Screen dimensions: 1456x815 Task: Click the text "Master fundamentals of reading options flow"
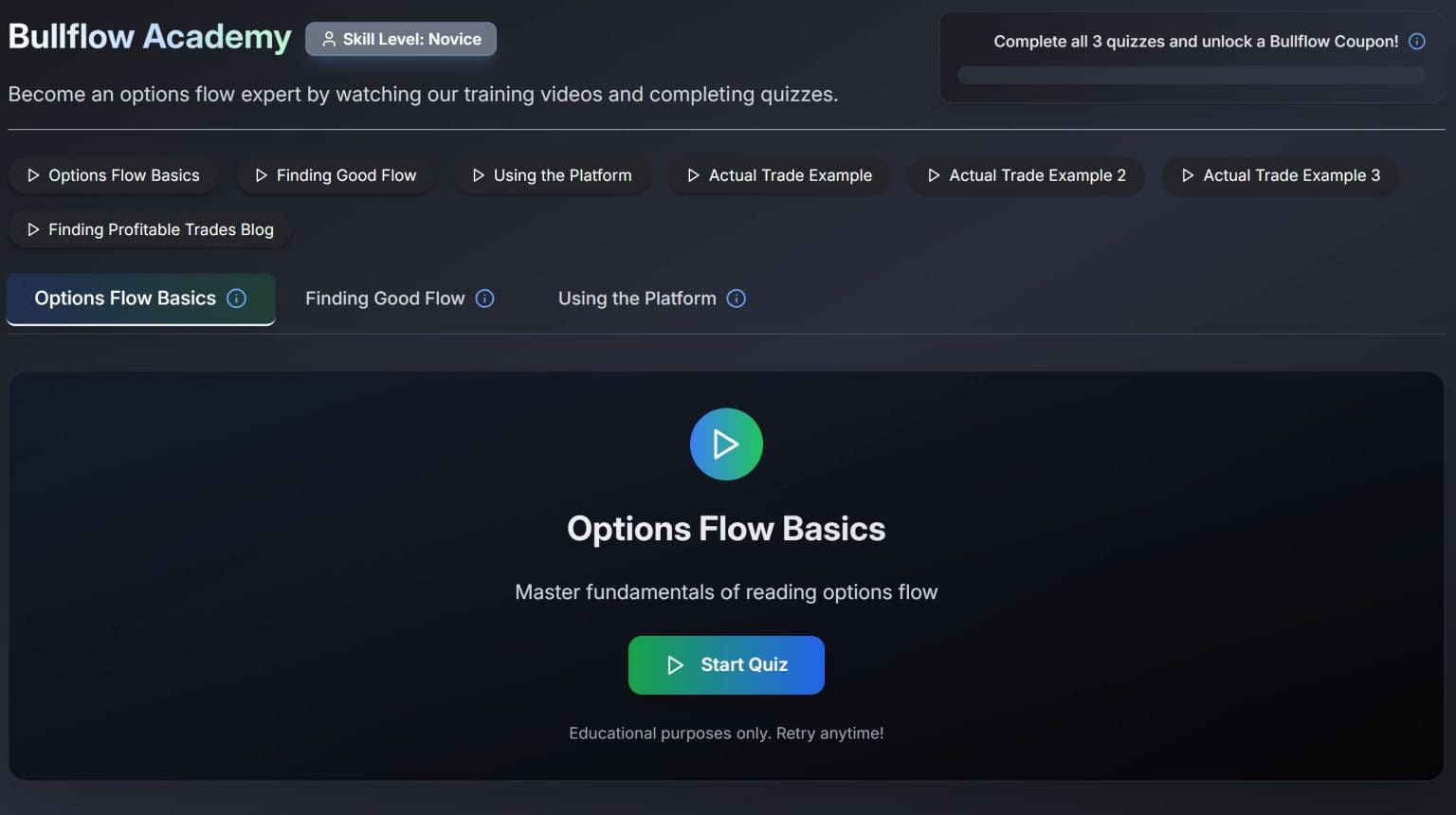coord(726,592)
